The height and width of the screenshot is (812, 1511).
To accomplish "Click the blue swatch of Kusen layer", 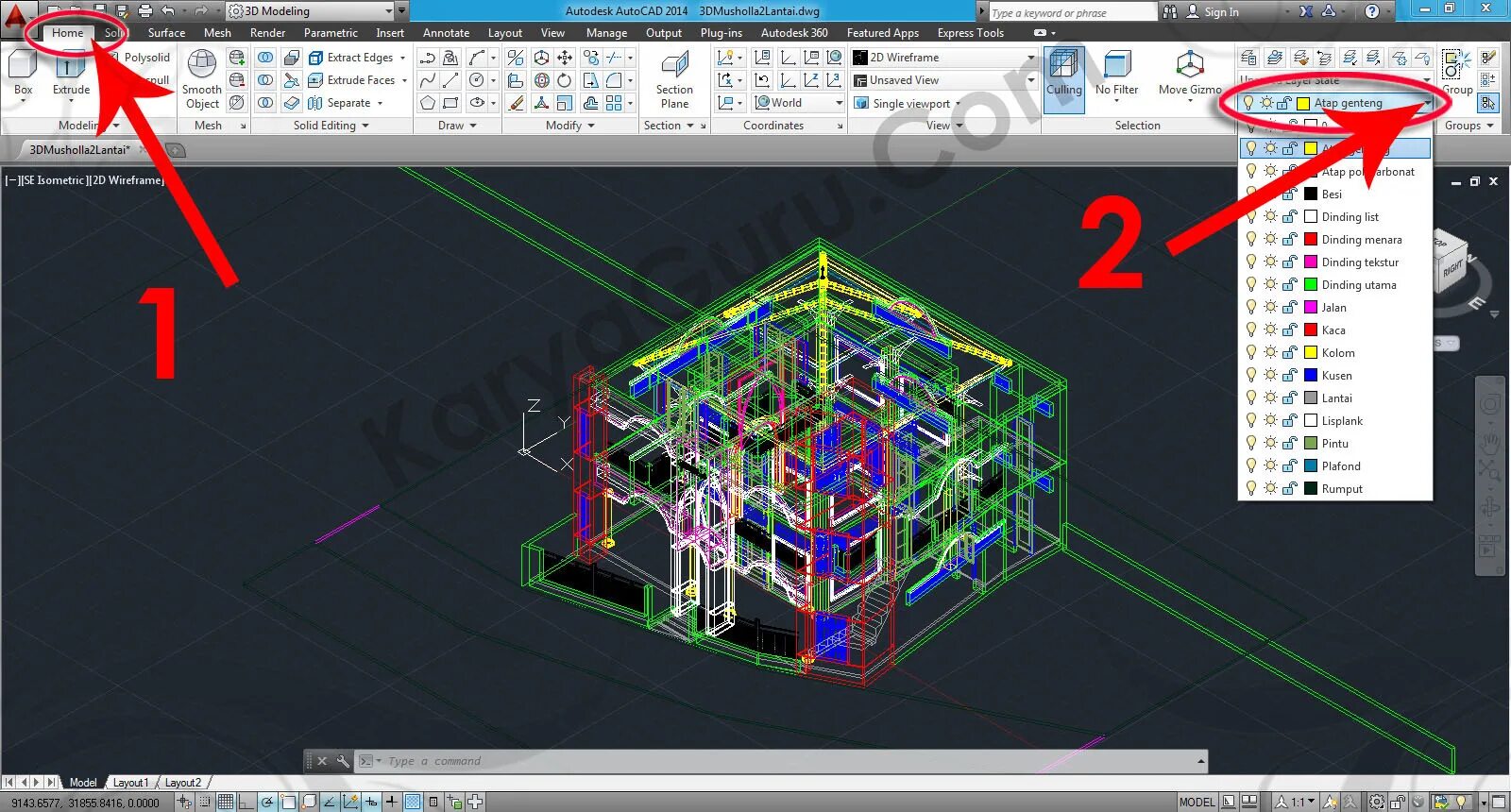I will pyautogui.click(x=1311, y=375).
